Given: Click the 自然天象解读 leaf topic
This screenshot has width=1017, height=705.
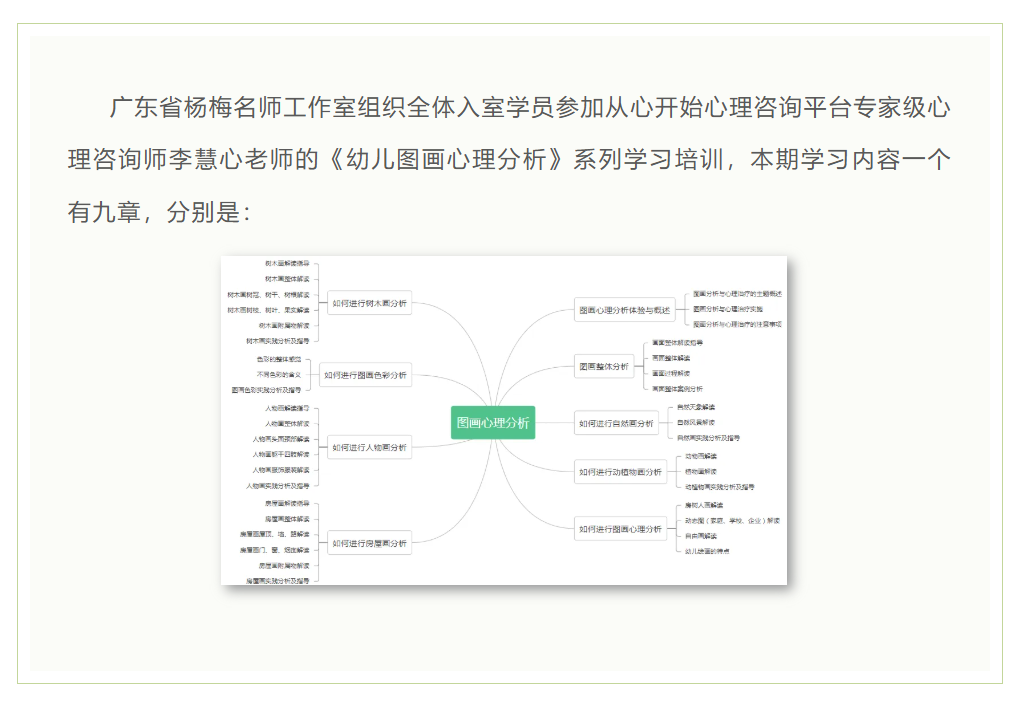Looking at the screenshot, I should (696, 407).
